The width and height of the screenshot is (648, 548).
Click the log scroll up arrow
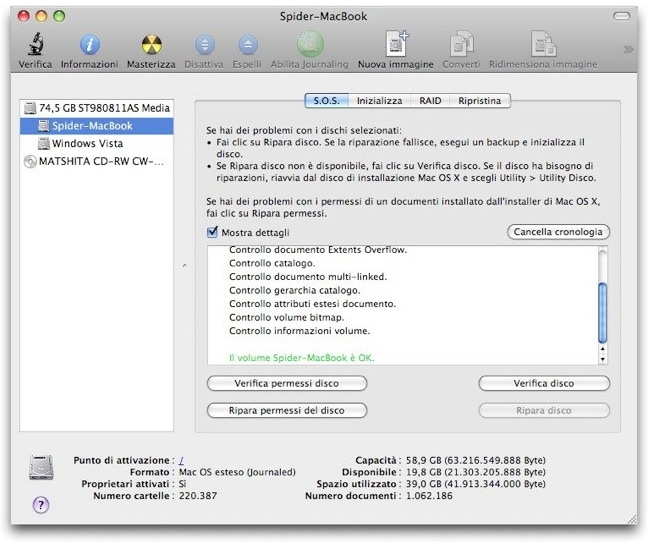pyautogui.click(x=603, y=349)
